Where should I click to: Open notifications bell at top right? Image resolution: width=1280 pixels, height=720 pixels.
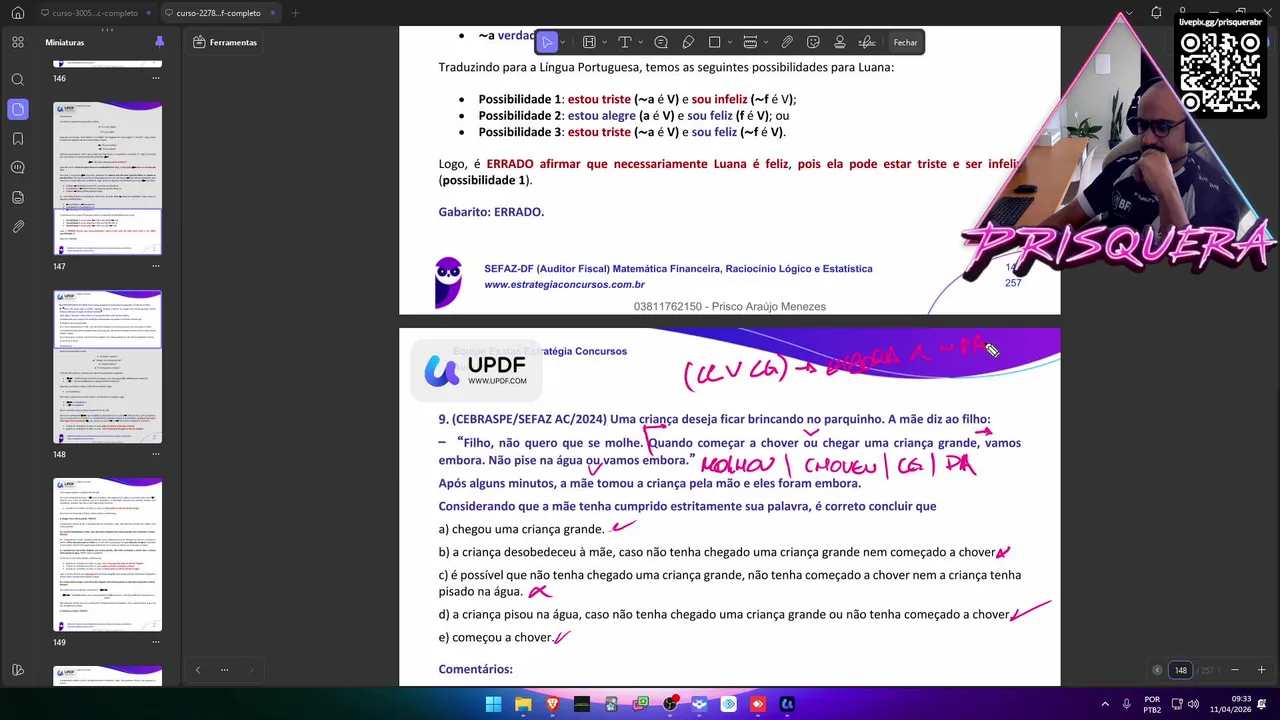point(1156,13)
